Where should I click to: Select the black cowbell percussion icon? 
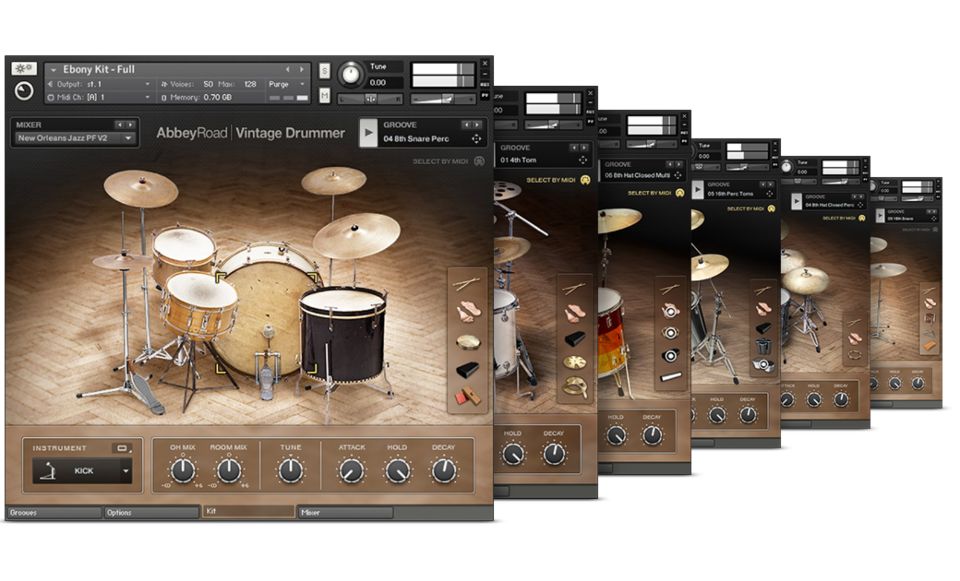tap(467, 369)
